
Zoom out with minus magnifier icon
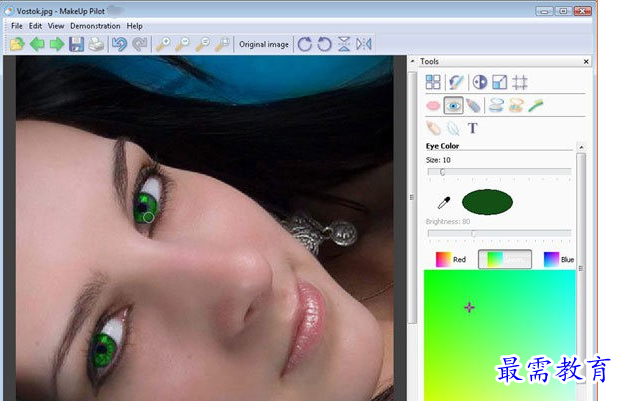(x=182, y=44)
